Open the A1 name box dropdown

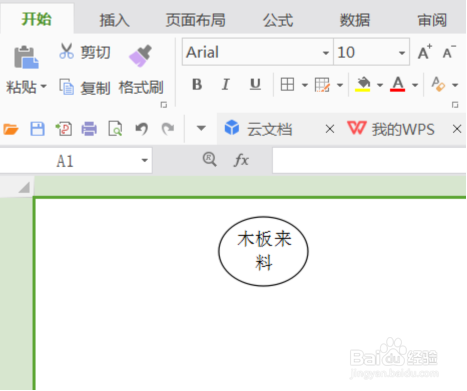pyautogui.click(x=144, y=160)
